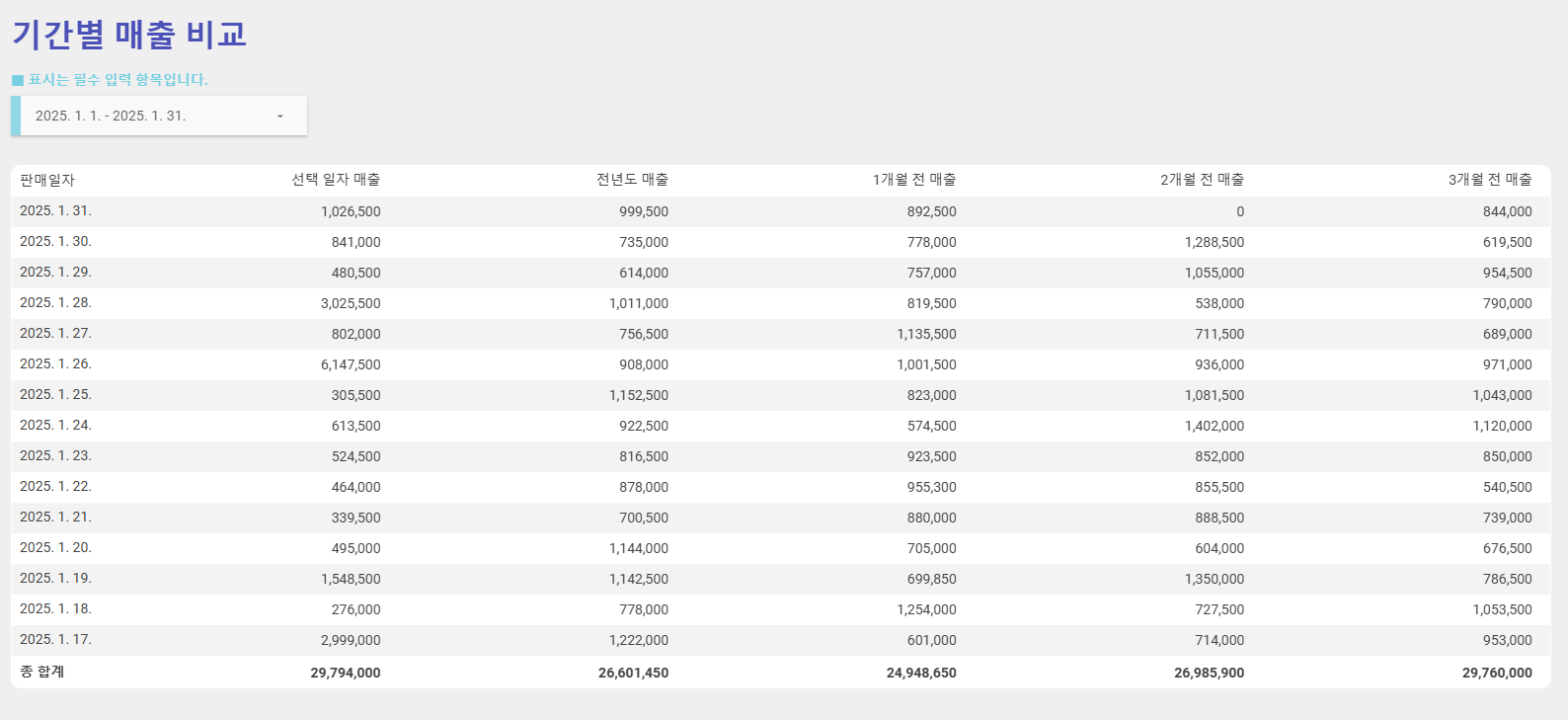Click the 999,500 previous year value
The image size is (1568, 720).
click(644, 211)
